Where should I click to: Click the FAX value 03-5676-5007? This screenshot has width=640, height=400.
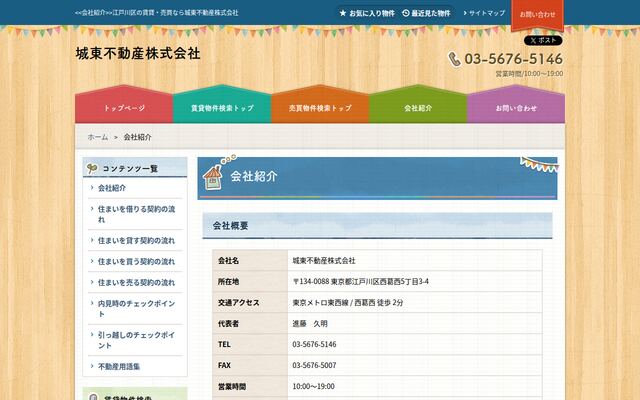314,365
